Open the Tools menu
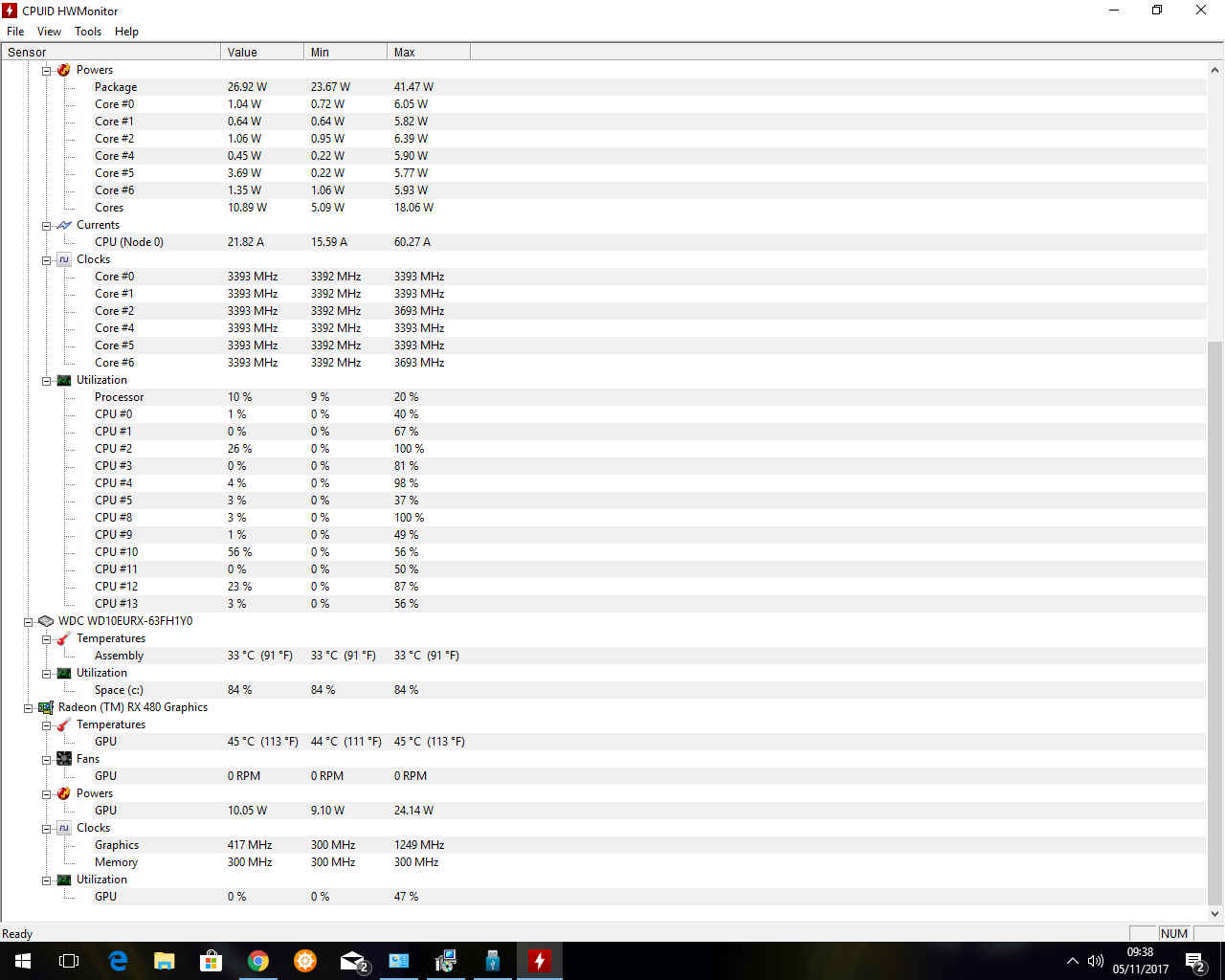The image size is (1225, 980). [88, 32]
